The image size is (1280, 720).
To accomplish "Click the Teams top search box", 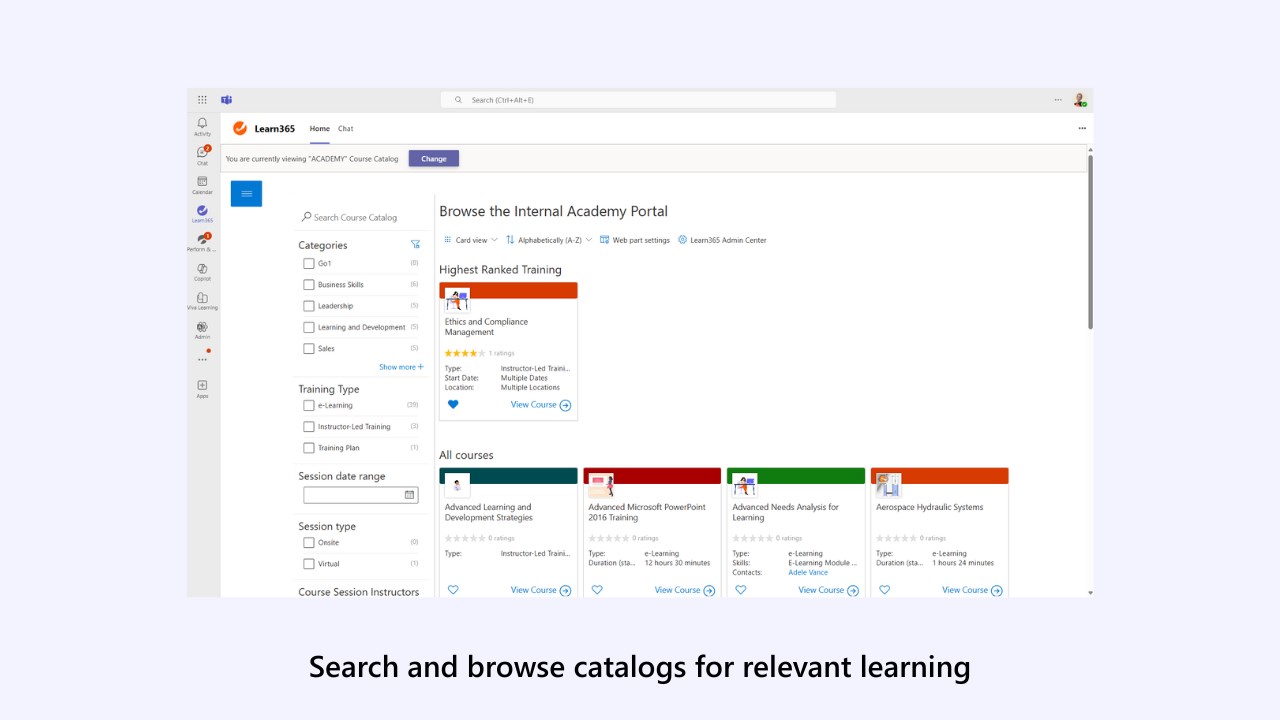I will coord(638,100).
